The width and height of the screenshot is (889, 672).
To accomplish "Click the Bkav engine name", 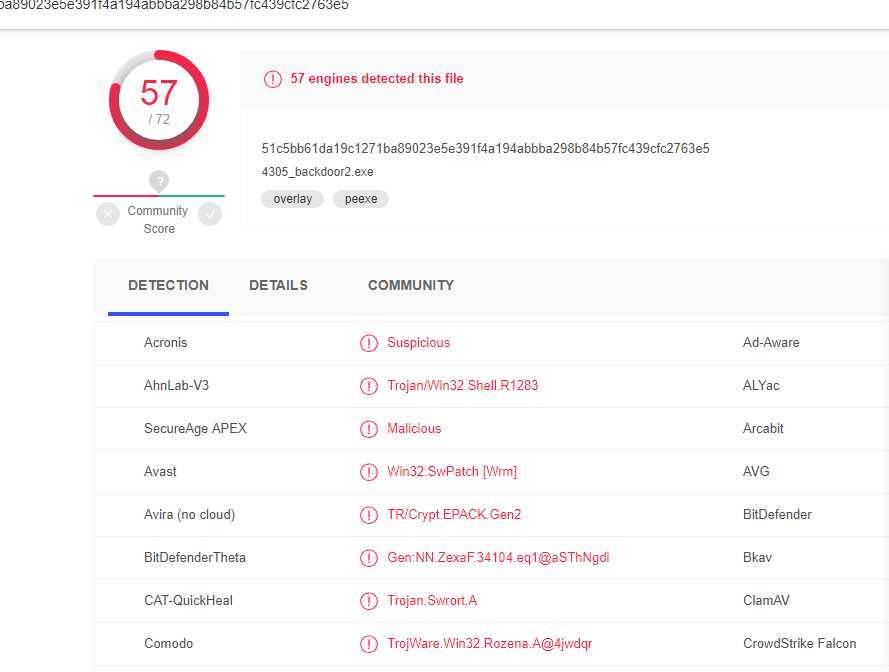I will (757, 557).
